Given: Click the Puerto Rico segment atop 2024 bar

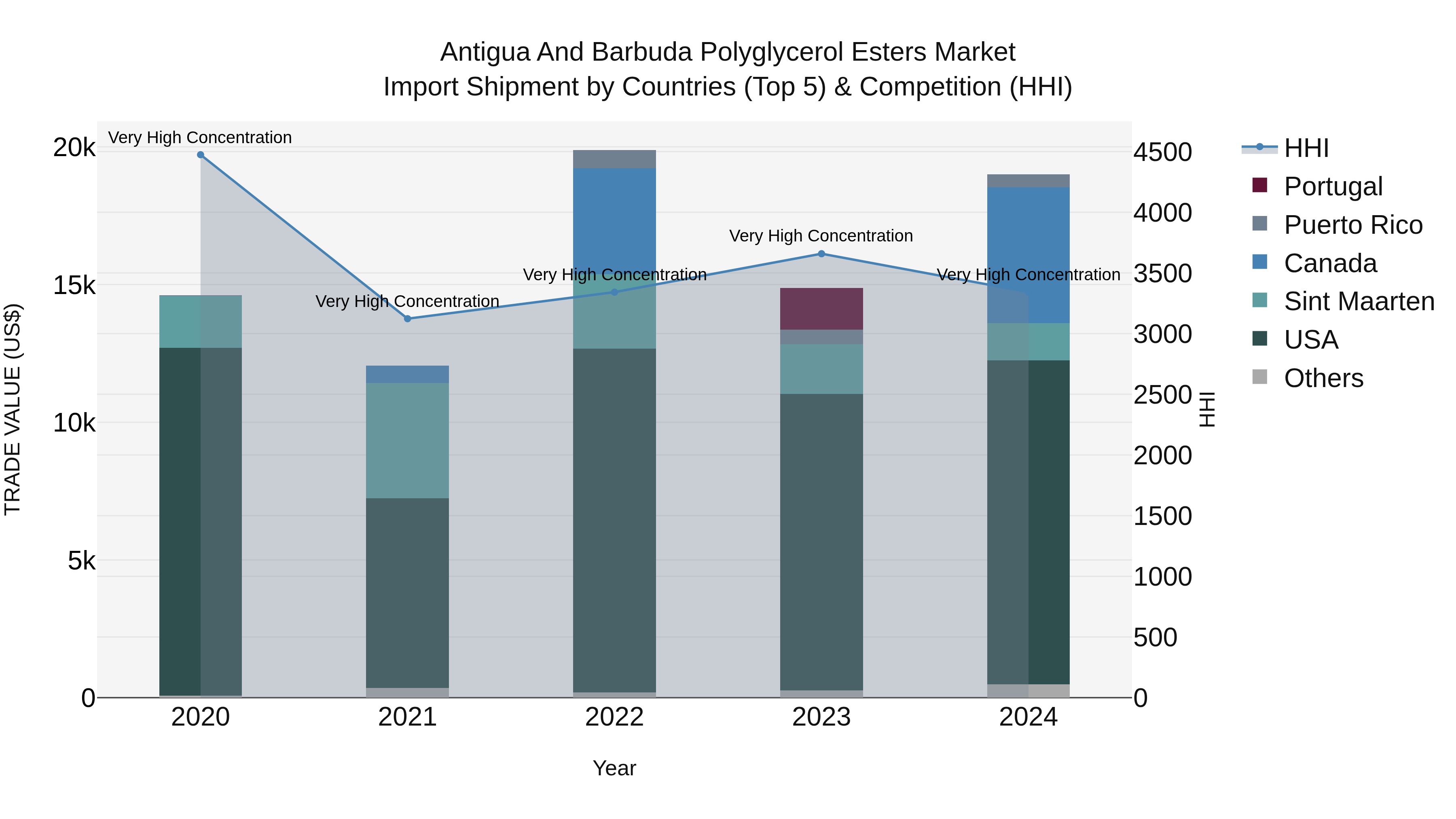Looking at the screenshot, I should point(1029,181).
